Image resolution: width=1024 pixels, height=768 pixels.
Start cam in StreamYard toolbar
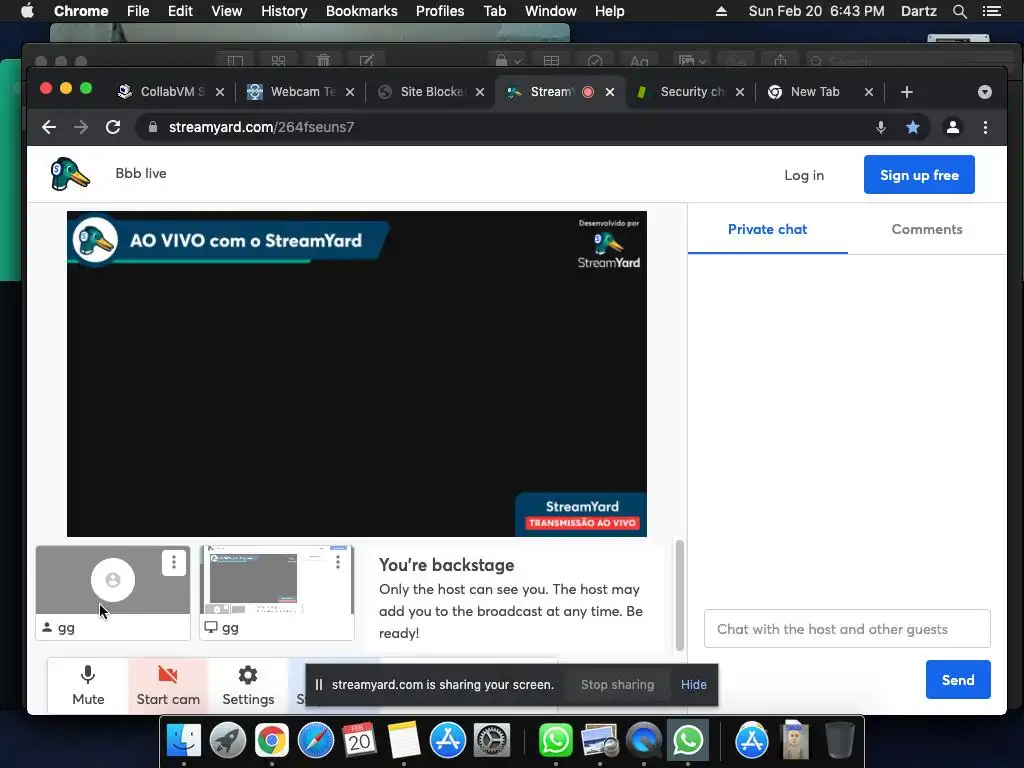click(168, 685)
